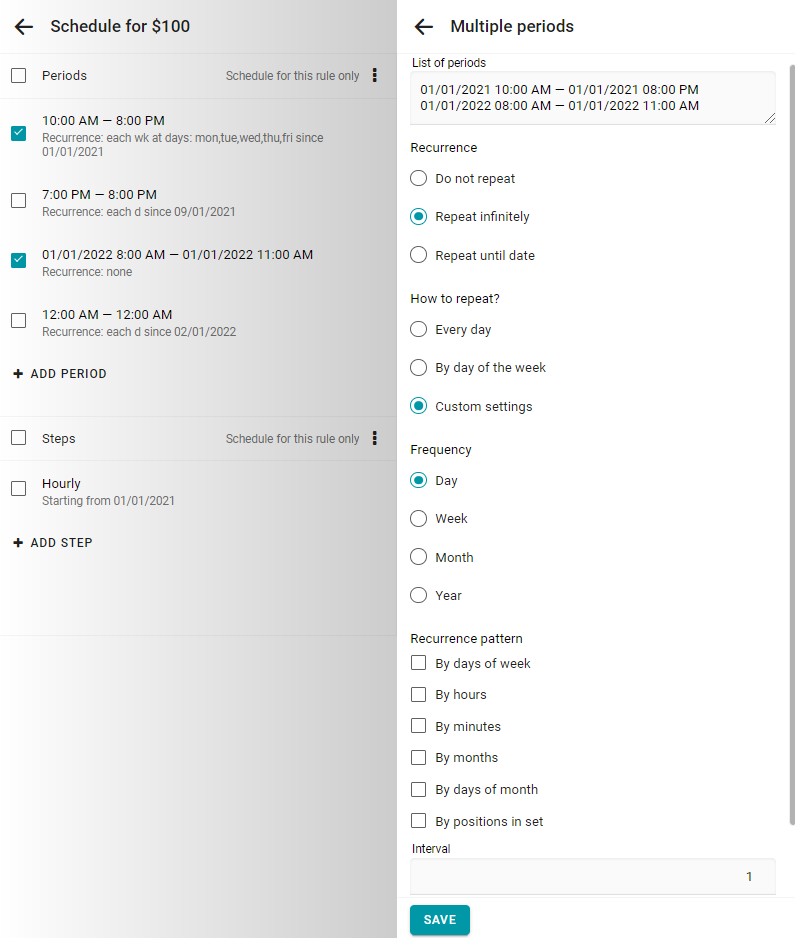Save the multiple periods settings
795x938 pixels.
[x=440, y=920]
